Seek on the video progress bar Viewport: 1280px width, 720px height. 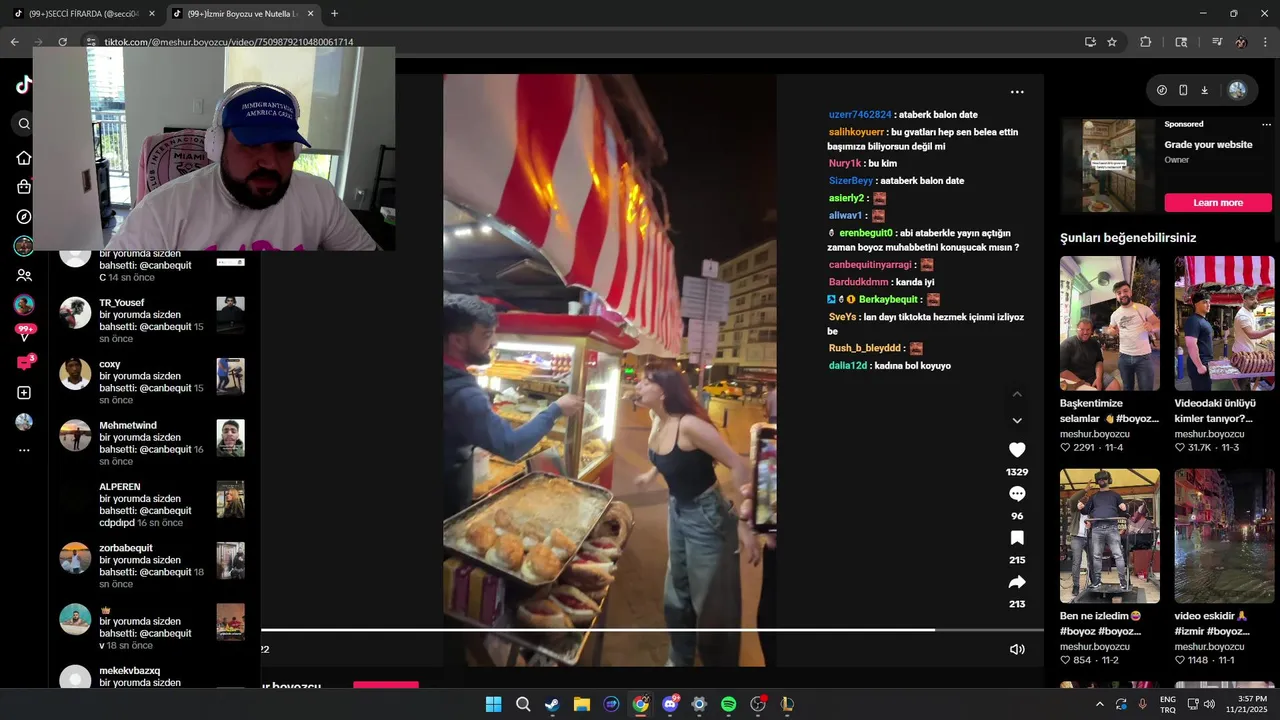click(x=652, y=630)
